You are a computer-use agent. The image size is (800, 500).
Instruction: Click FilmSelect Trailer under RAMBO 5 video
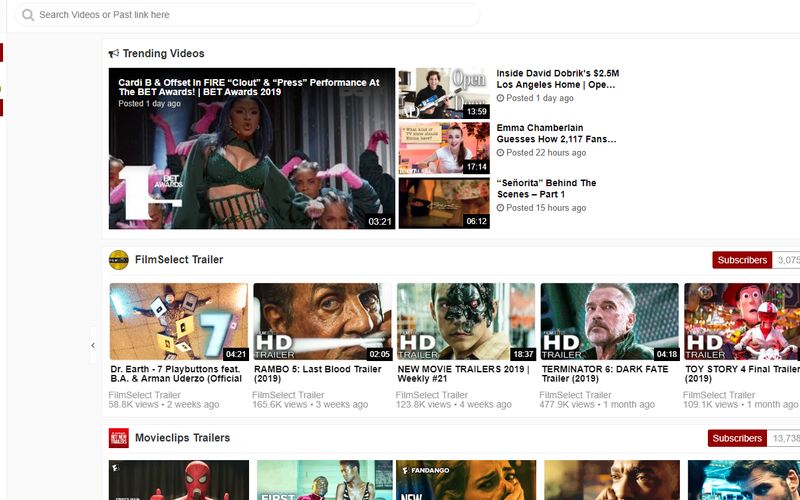tap(288, 395)
